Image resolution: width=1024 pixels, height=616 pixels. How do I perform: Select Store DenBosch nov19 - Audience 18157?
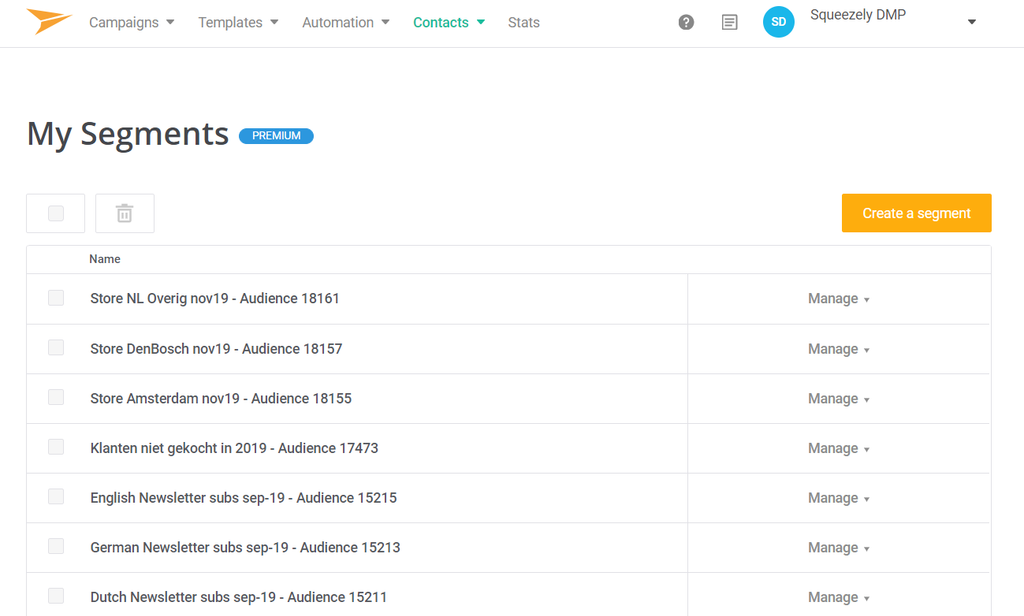[216, 349]
